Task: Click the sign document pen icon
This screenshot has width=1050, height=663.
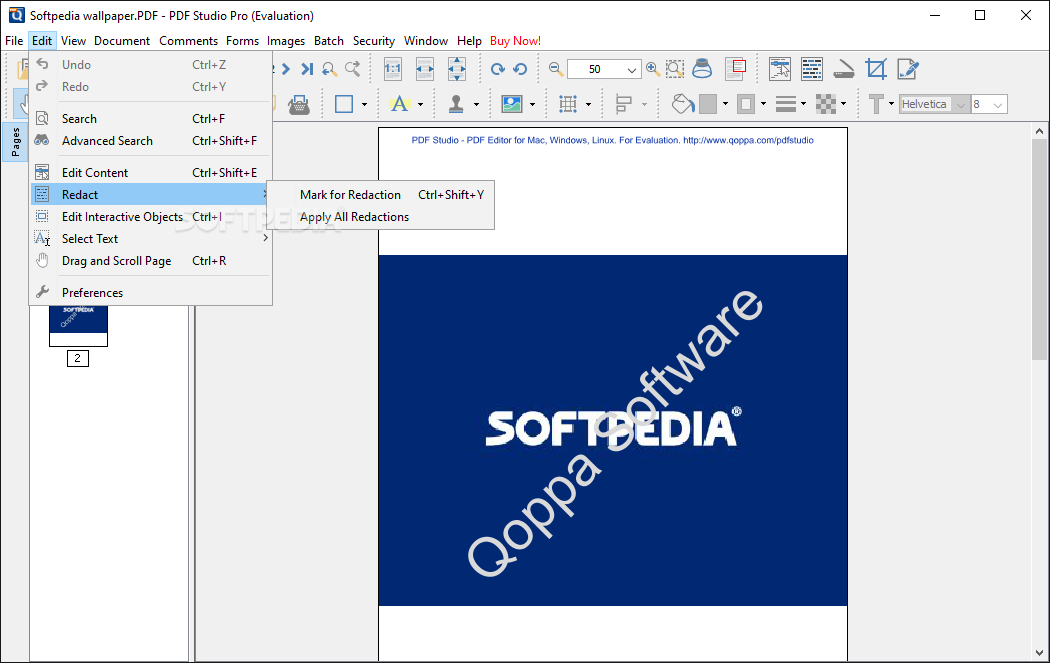Action: pos(908,69)
